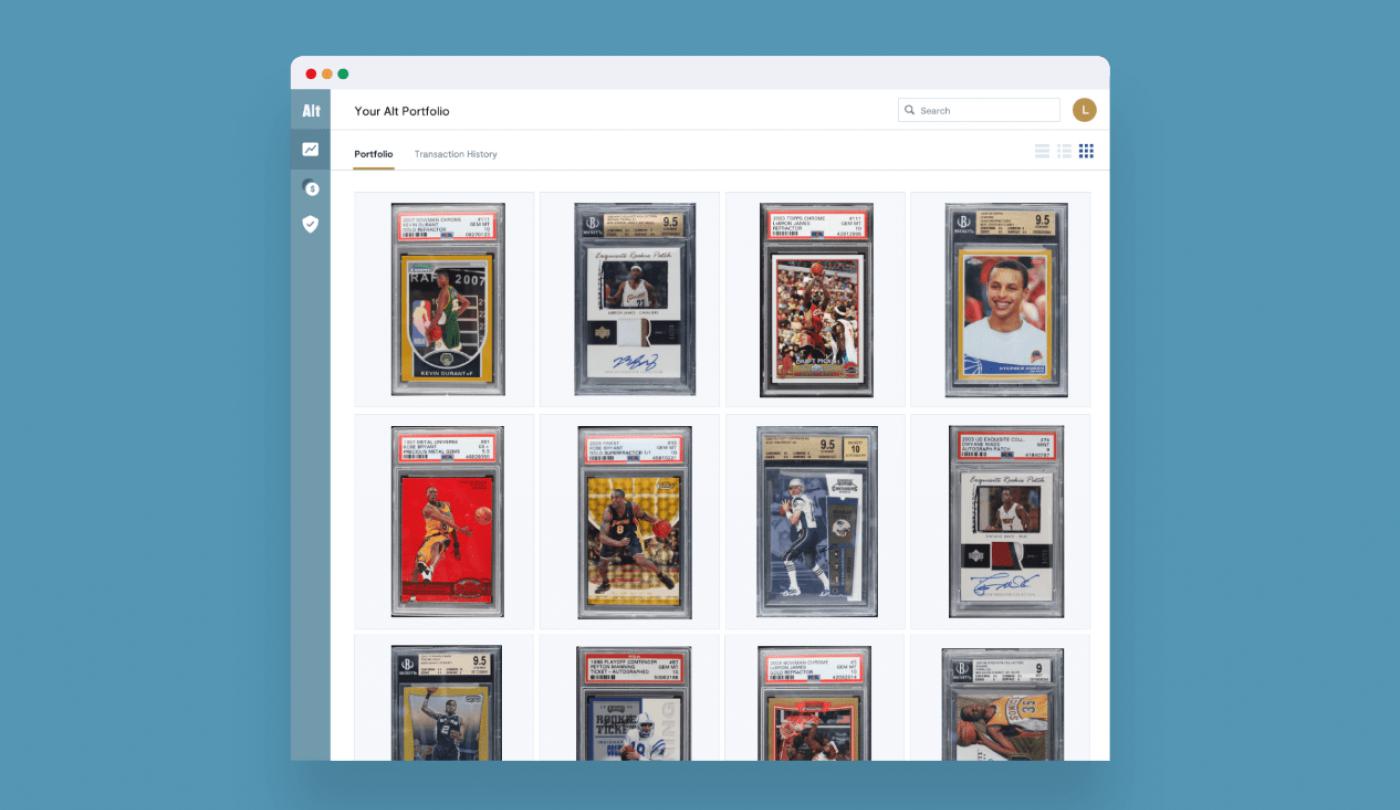Open the portfolio chart icon in sidebar

click(311, 149)
